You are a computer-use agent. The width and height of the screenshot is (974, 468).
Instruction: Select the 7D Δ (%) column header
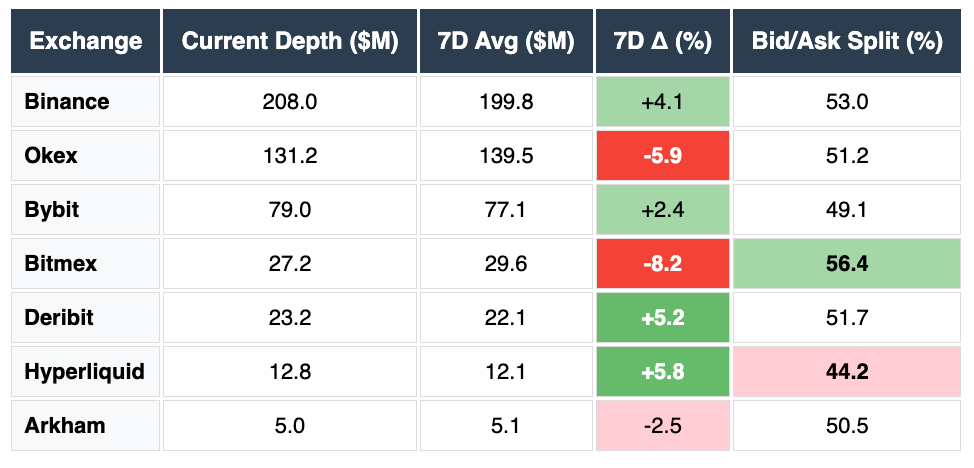tap(664, 42)
